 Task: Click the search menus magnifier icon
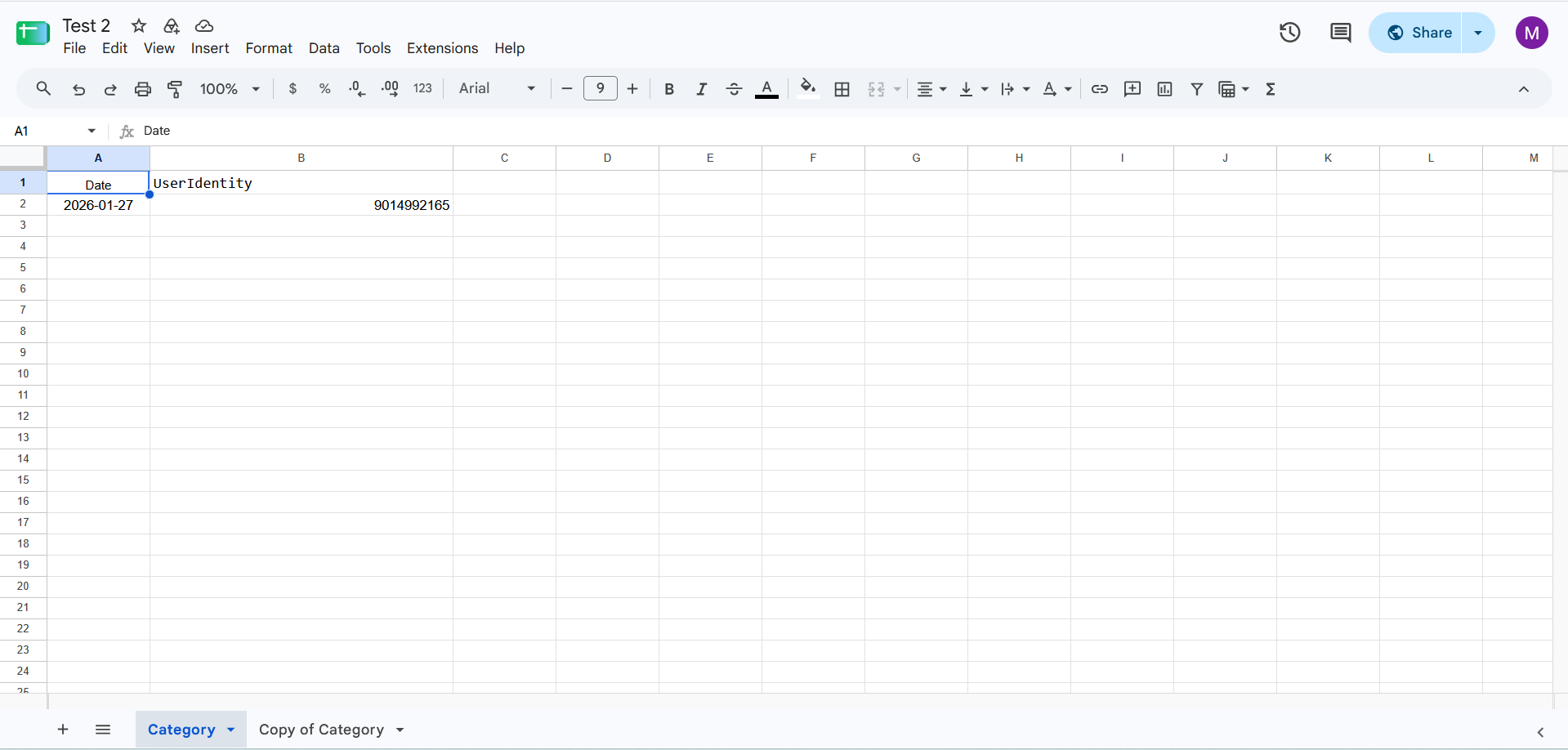click(43, 89)
